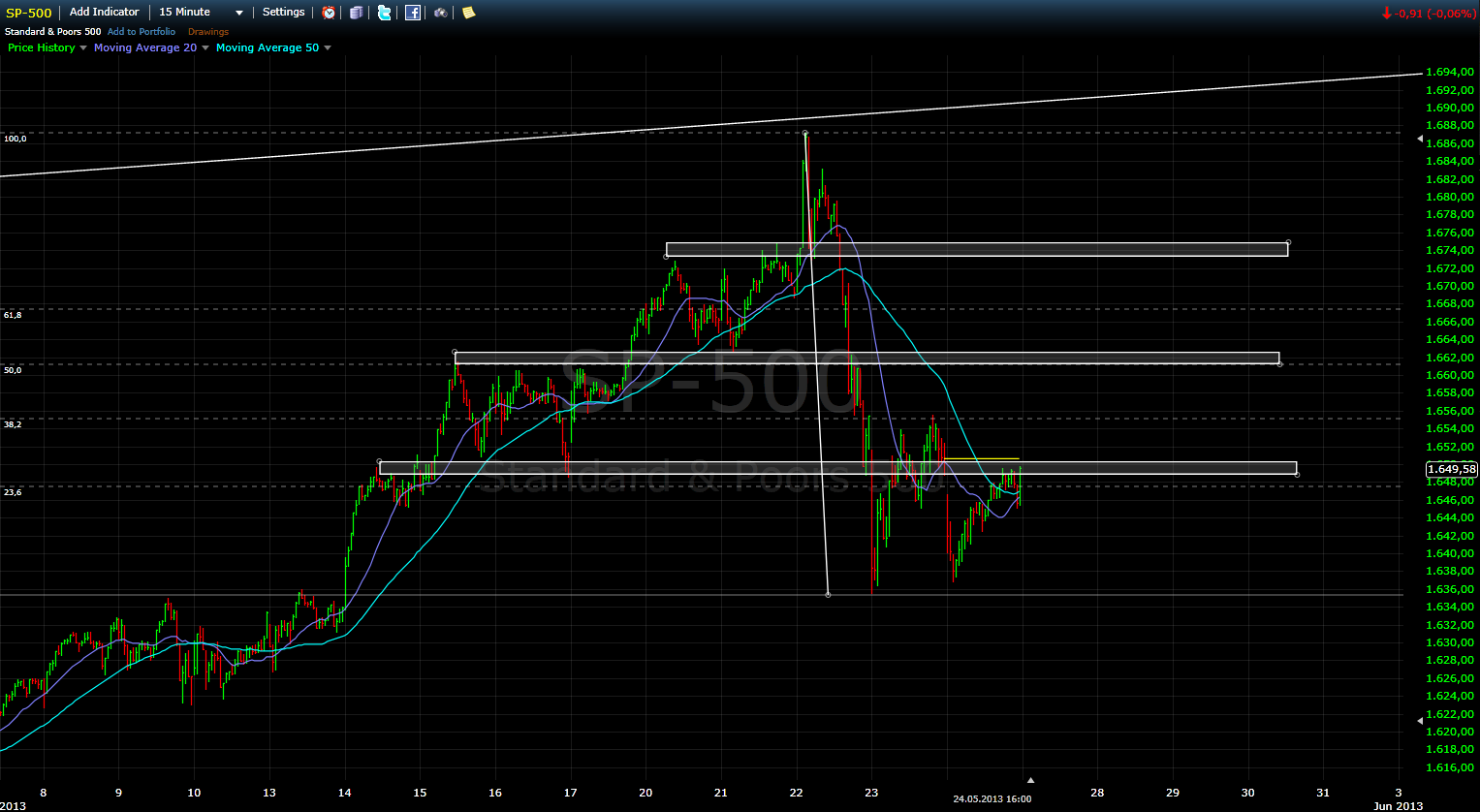Open the Settings menu
1480x812 pixels.
point(283,13)
